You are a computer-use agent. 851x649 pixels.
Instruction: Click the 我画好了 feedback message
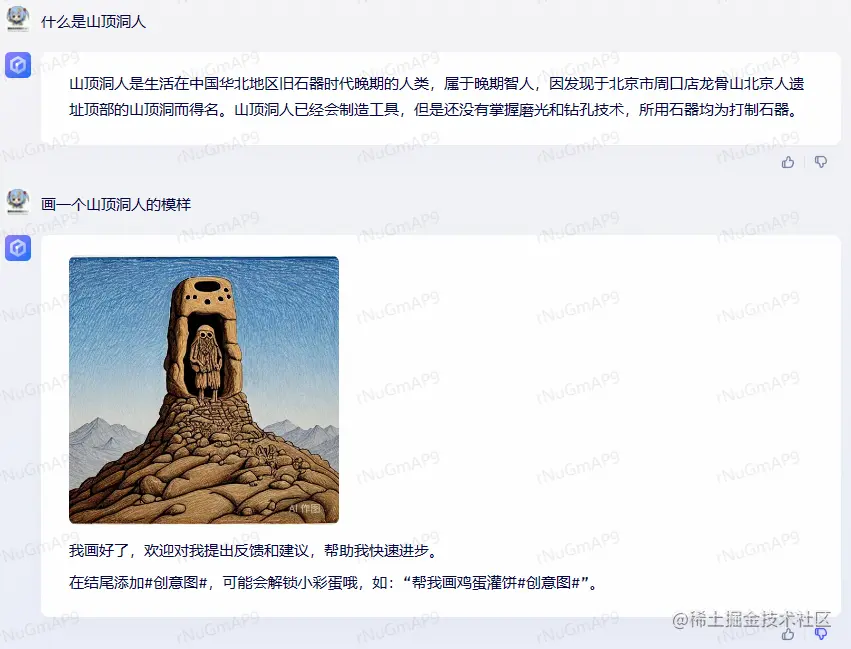point(253,551)
